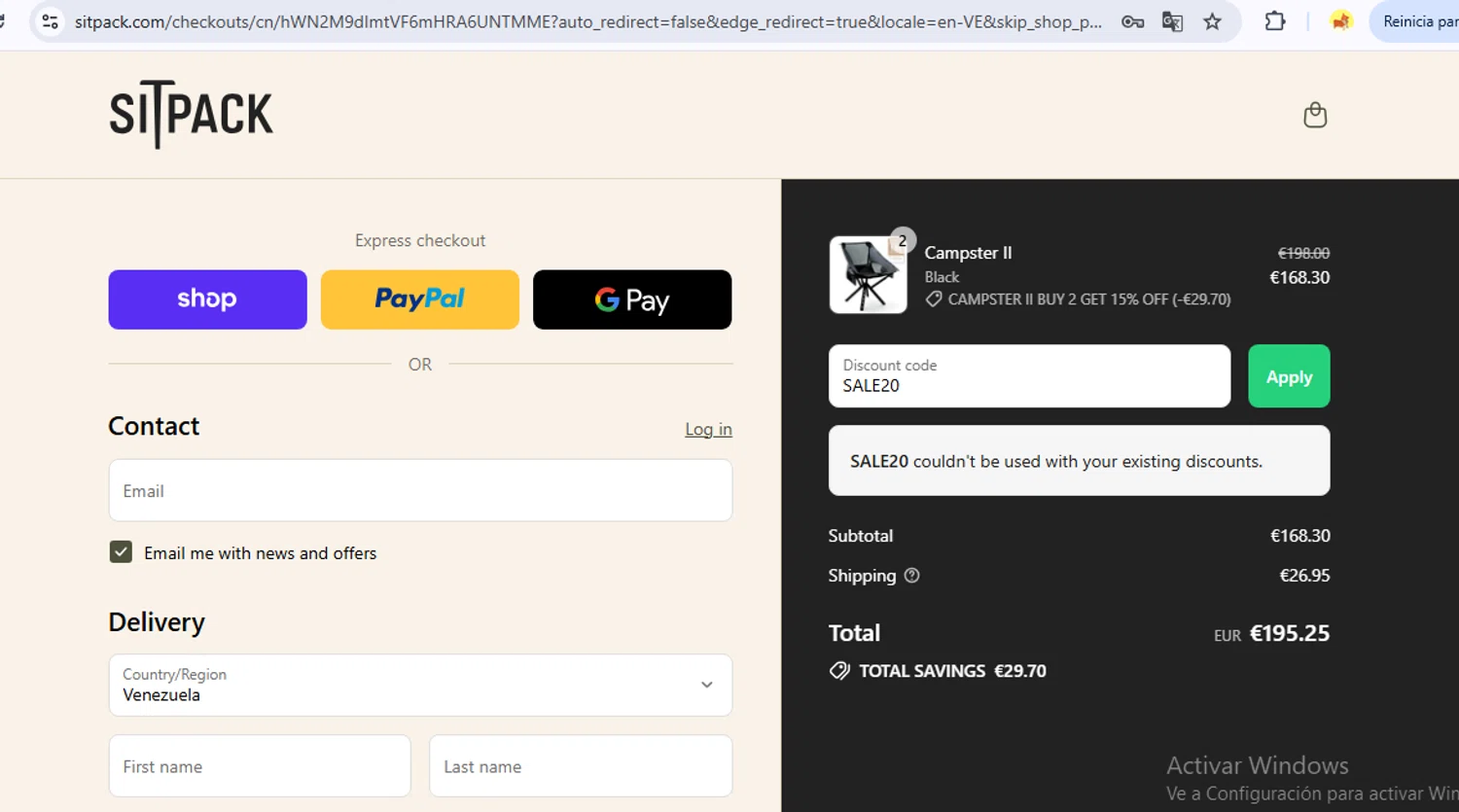Click the total savings tag icon
The image size is (1459, 812).
point(839,671)
